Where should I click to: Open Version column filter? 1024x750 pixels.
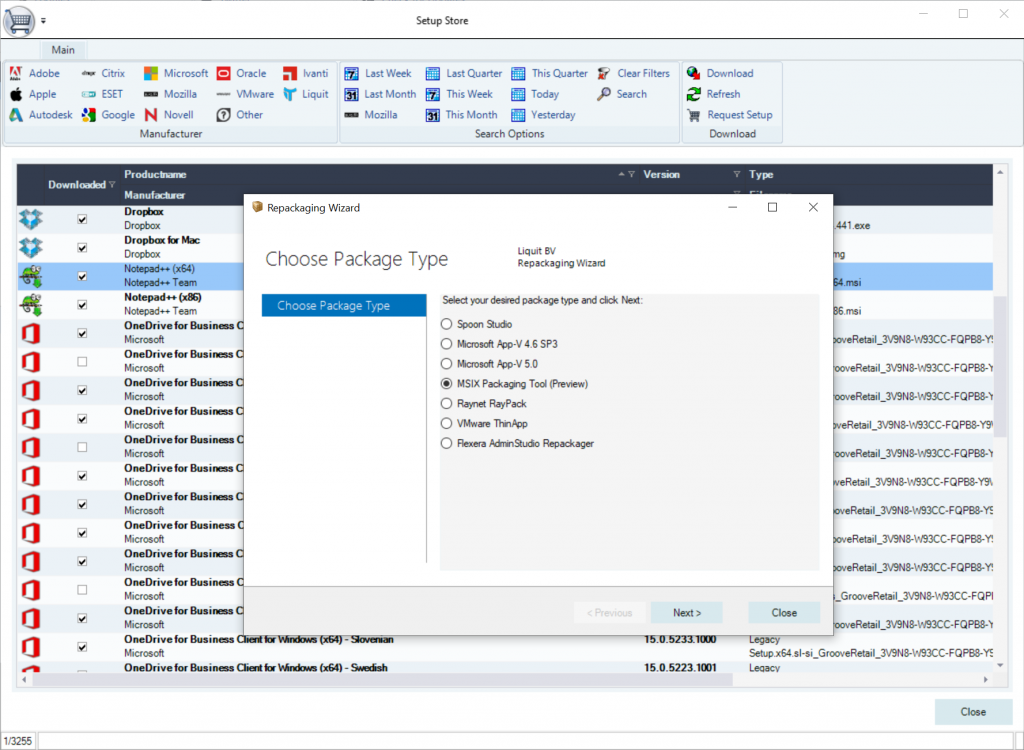[x=737, y=174]
